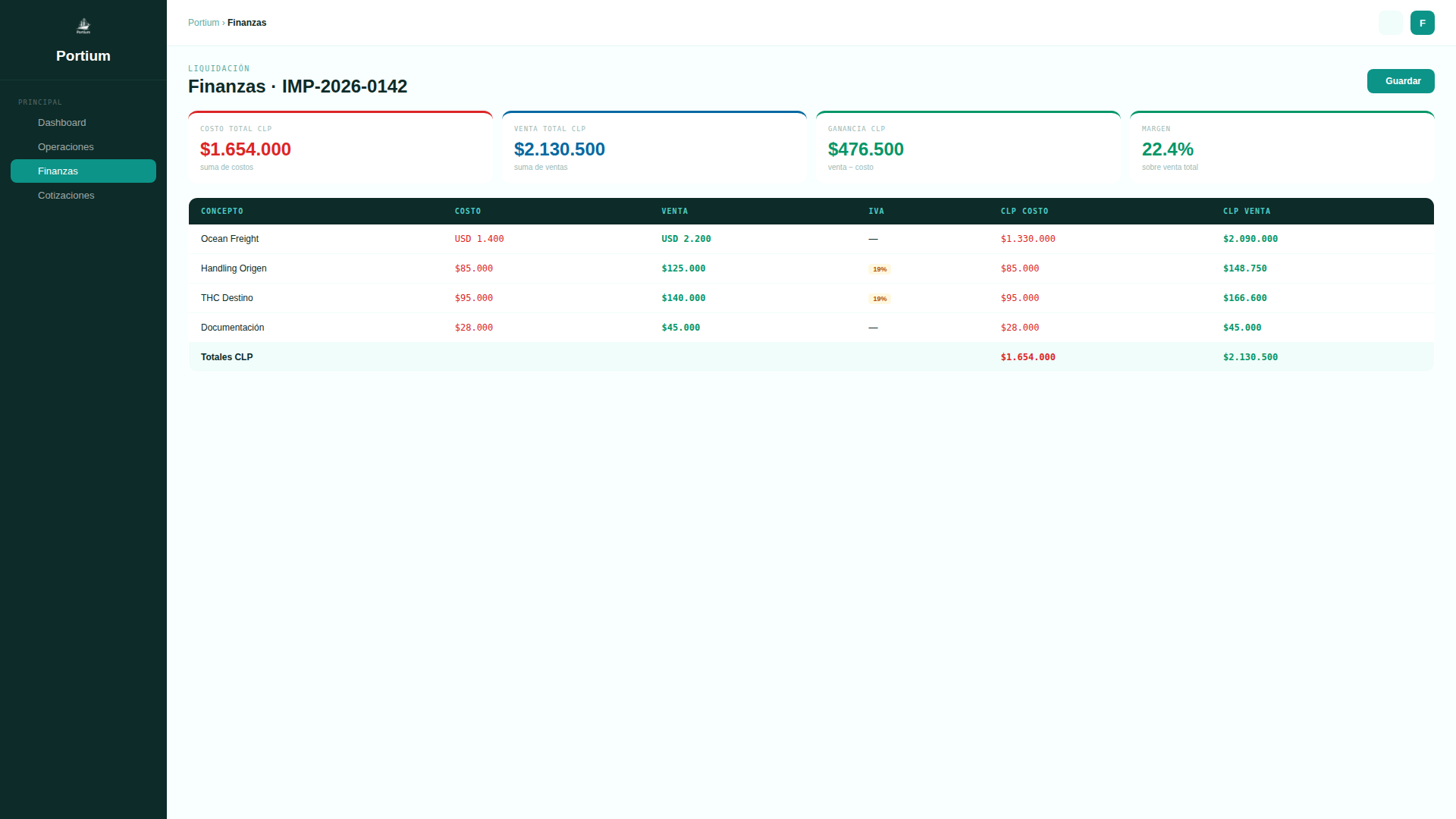The height and width of the screenshot is (819, 1456).
Task: Click the COSTO column header
Action: click(468, 212)
